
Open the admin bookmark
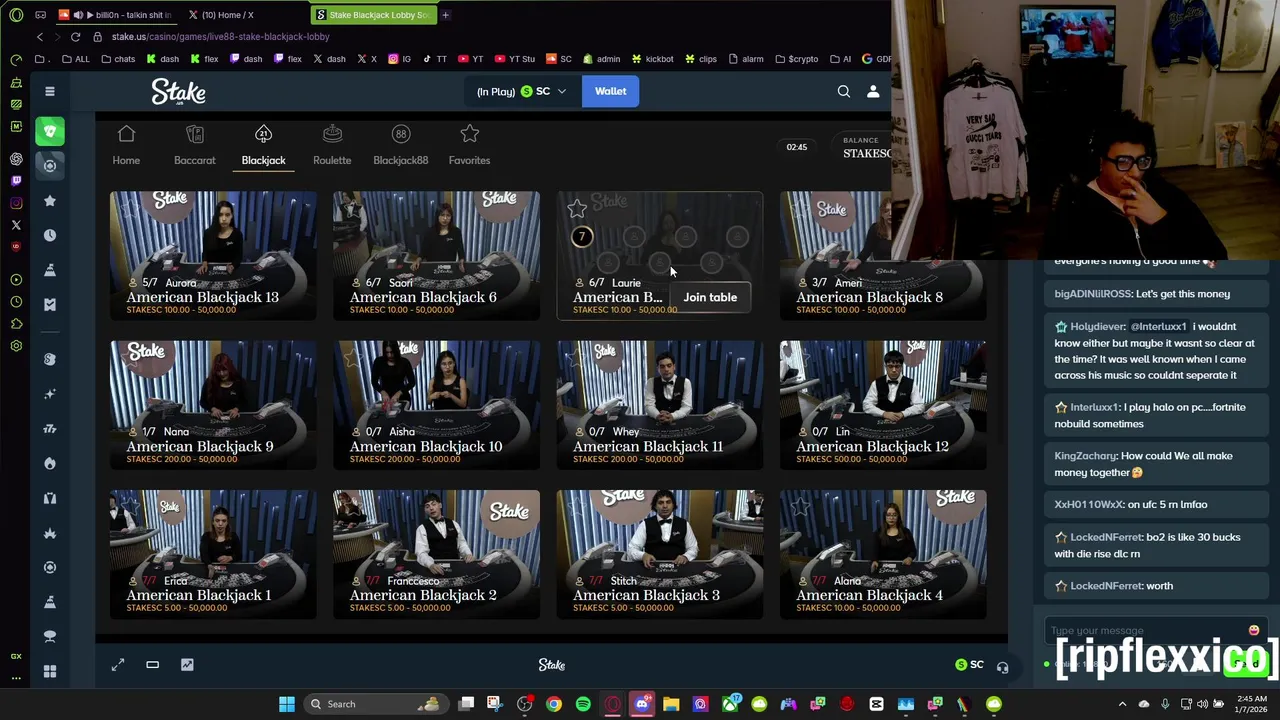(x=600, y=59)
